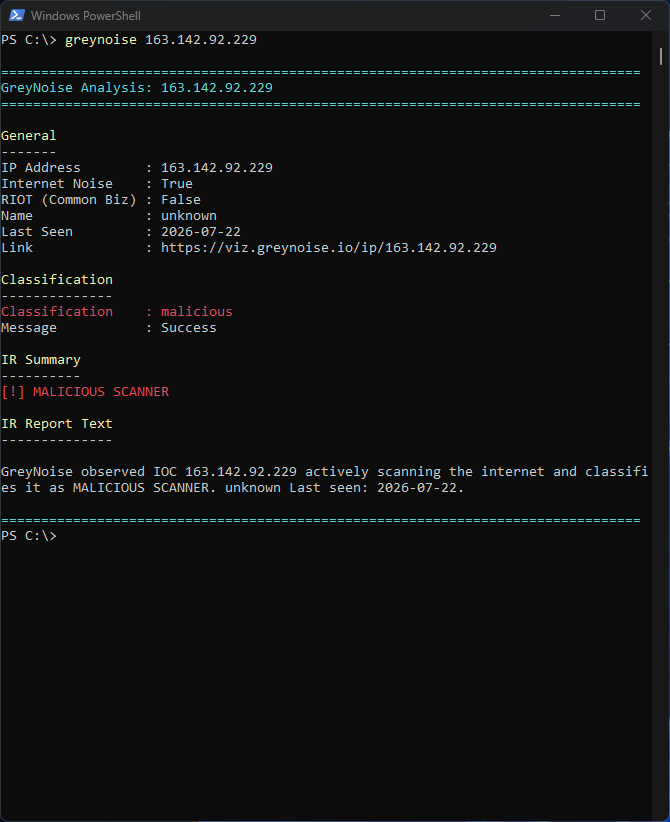
Task: Maximize the Windows PowerShell window
Action: pyautogui.click(x=600, y=15)
